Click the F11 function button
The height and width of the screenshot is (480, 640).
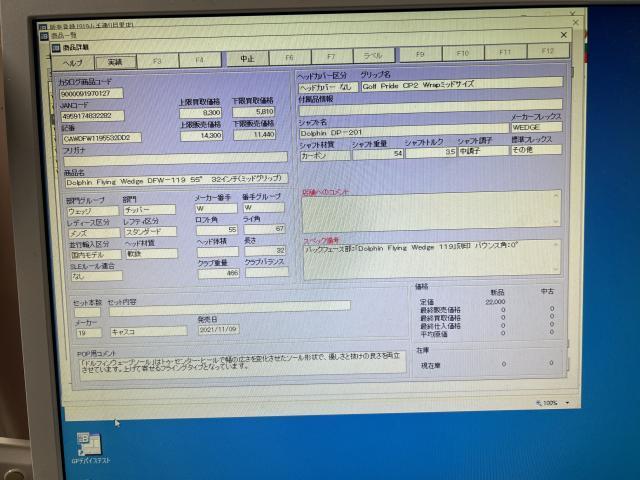(x=505, y=52)
